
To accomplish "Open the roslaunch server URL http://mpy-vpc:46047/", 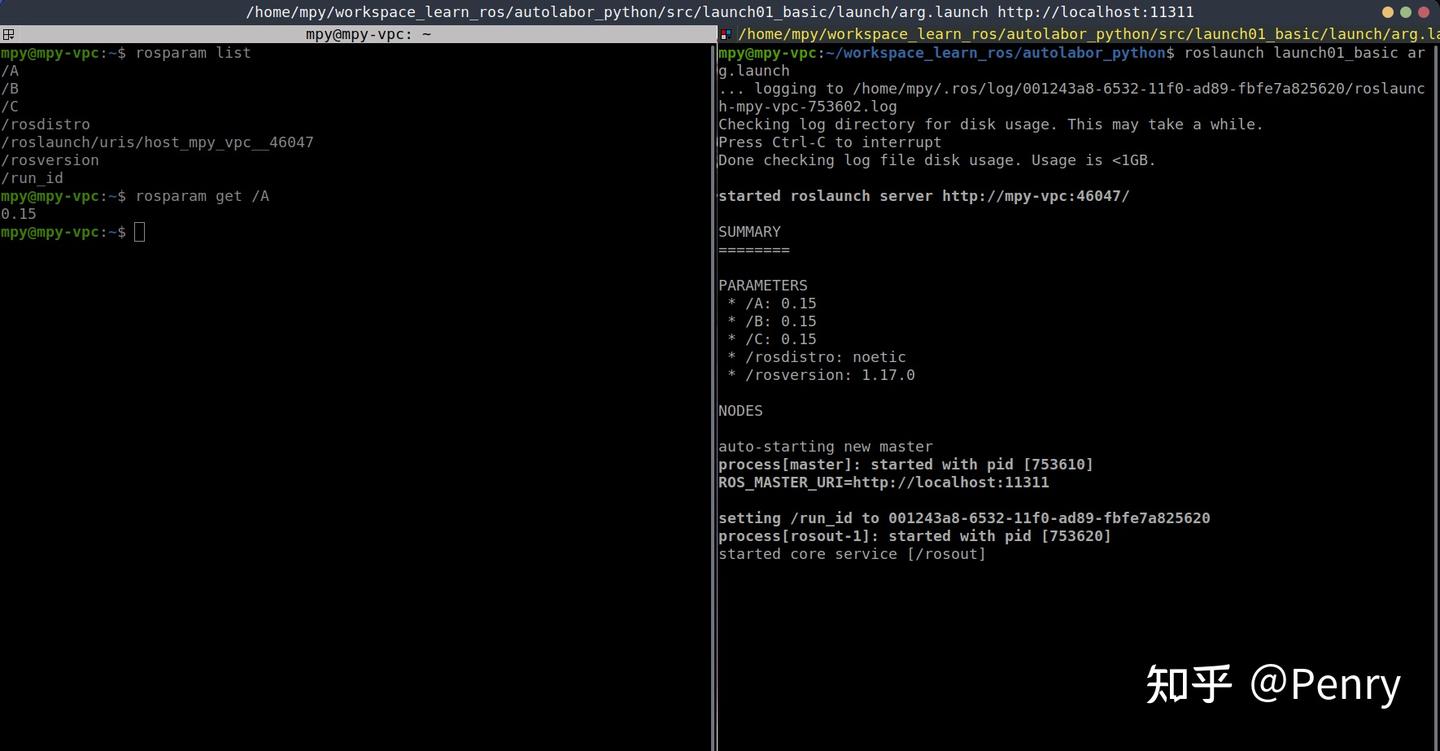I will 1035,196.
